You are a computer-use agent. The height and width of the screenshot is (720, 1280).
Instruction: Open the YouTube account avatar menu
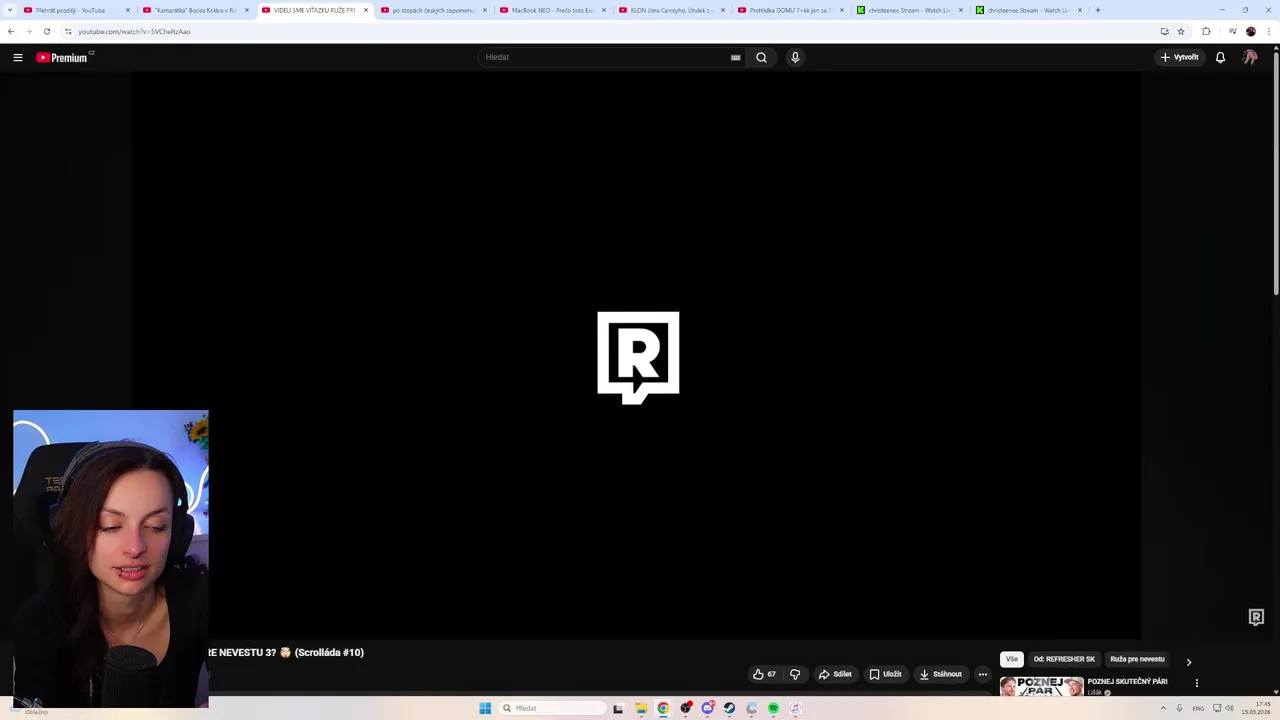(1250, 57)
